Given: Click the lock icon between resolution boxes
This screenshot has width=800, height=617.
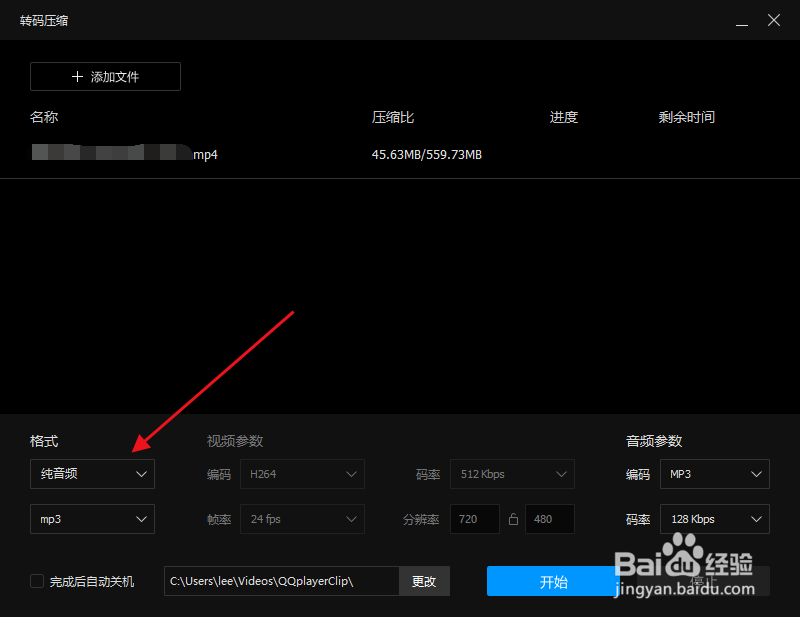Looking at the screenshot, I should point(514,519).
